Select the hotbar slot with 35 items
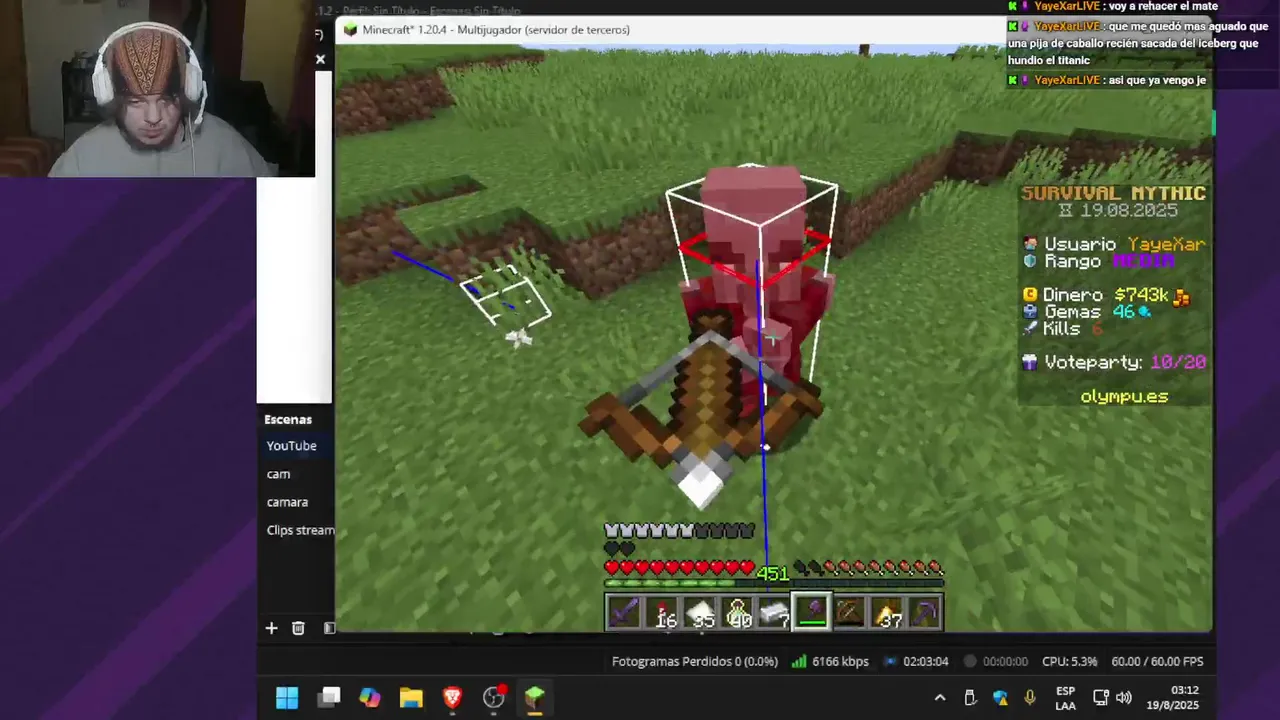Image resolution: width=1280 pixels, height=720 pixels. (699, 612)
